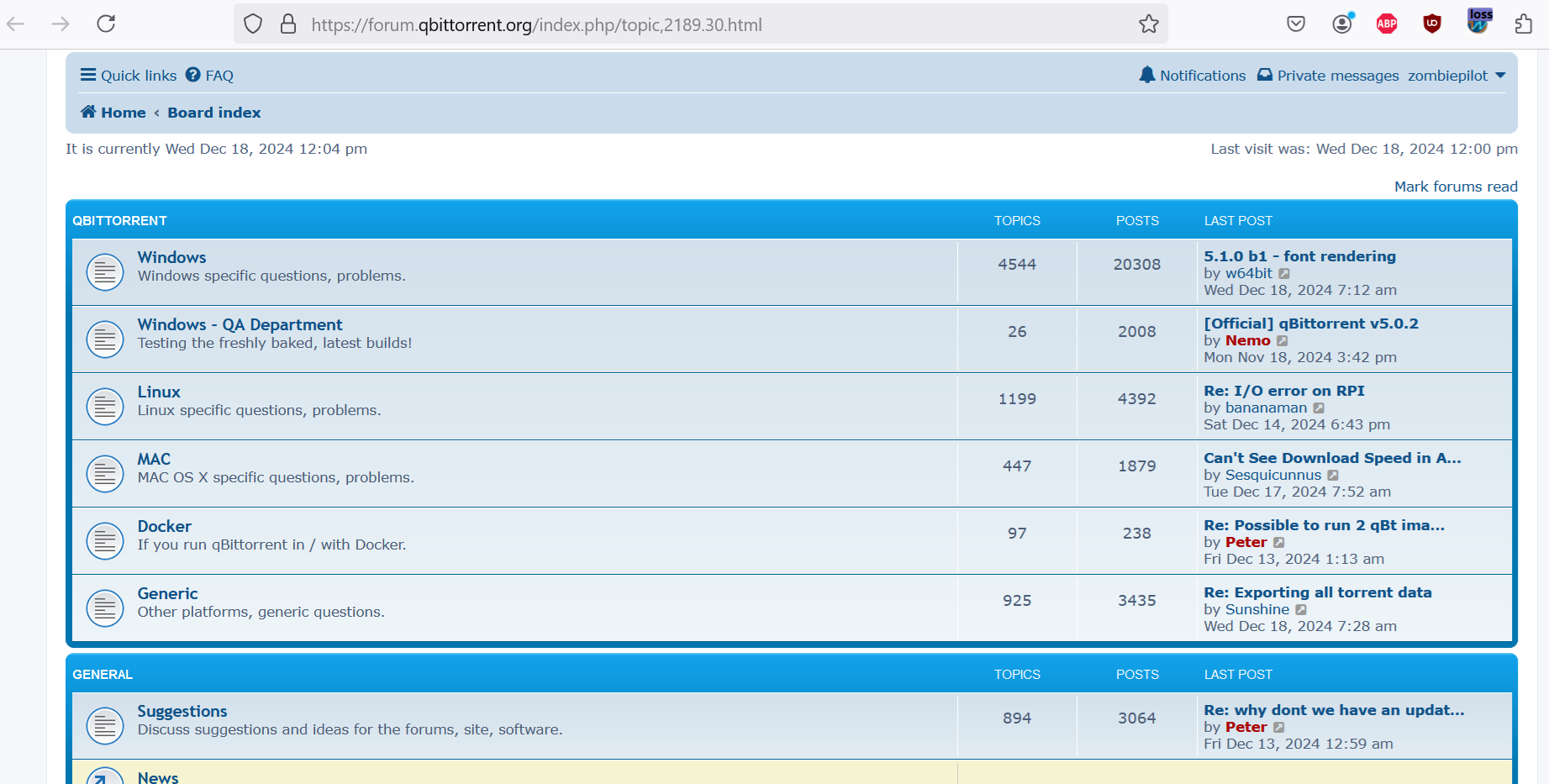Open the loss extension icon
This screenshot has height=784, width=1549.
1479,21
